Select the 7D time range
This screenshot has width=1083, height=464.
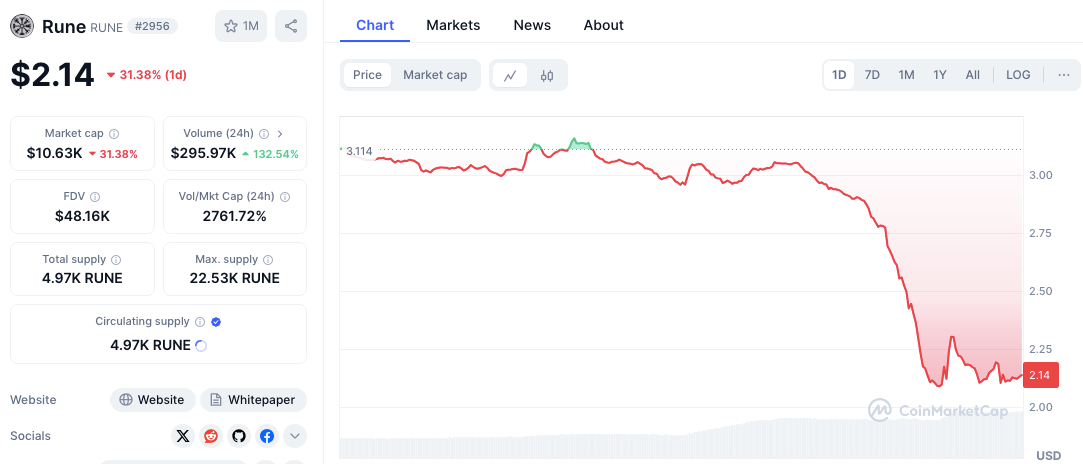click(872, 75)
